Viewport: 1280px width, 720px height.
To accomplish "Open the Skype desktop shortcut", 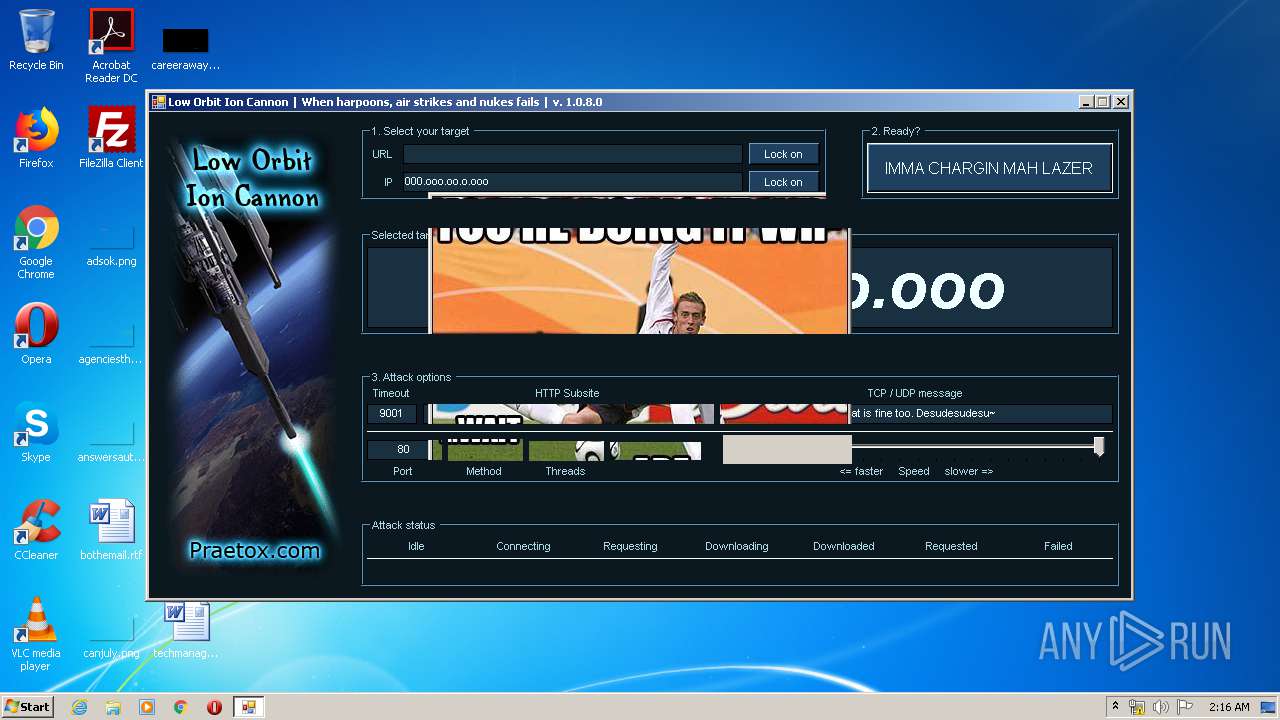I will (36, 432).
